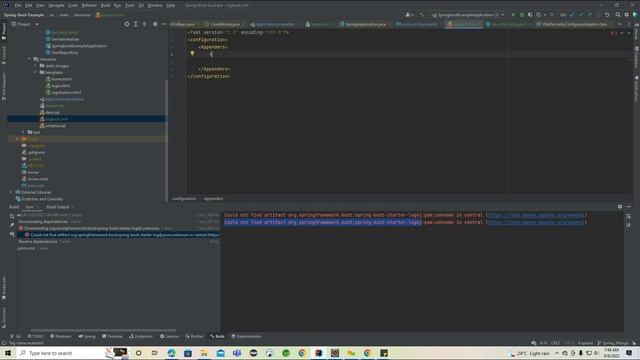
Task: Switch to SpringApplication.java editor tab
Action: [364, 24]
